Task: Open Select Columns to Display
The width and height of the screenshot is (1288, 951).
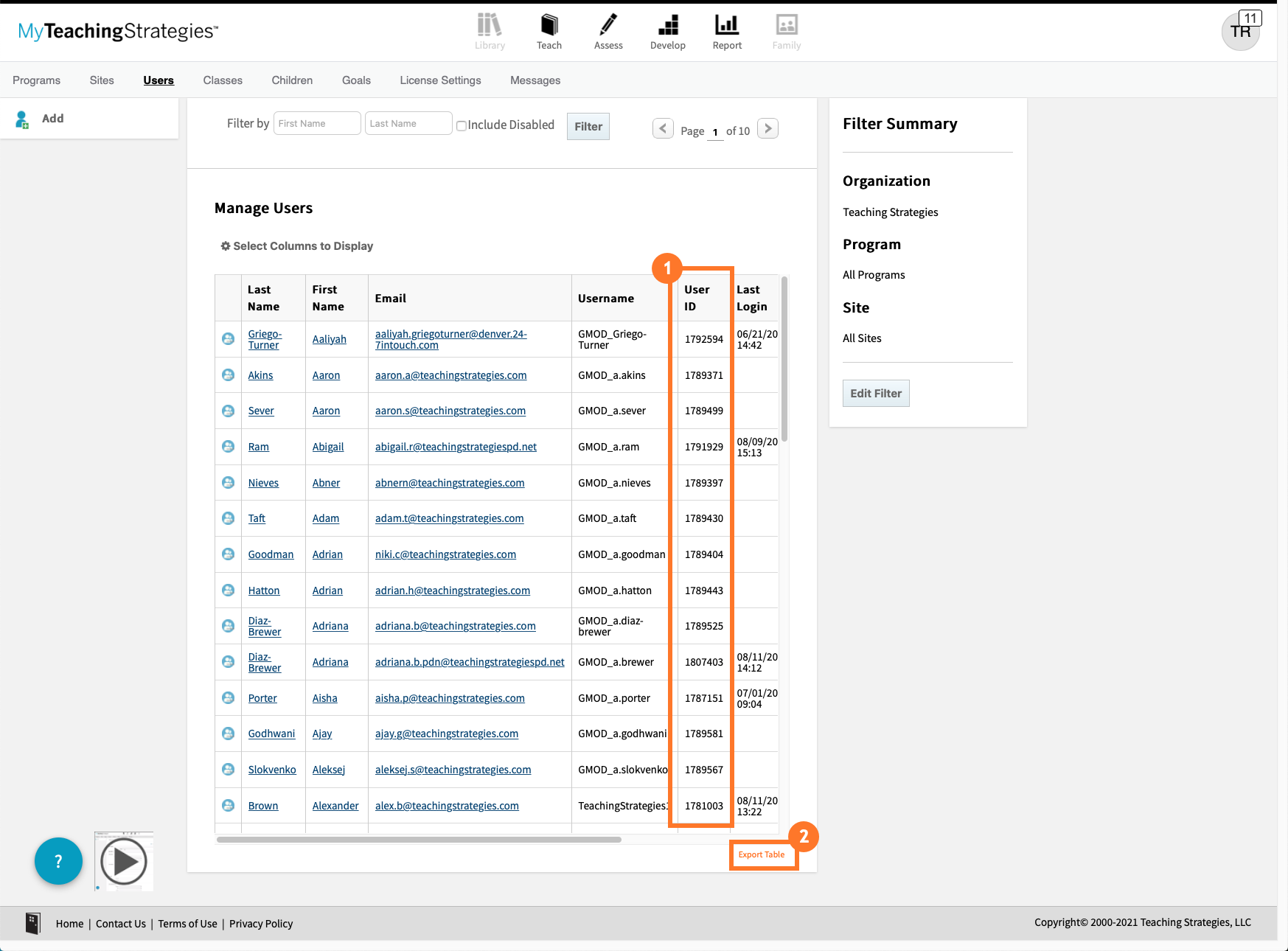Action: pyautogui.click(x=296, y=245)
